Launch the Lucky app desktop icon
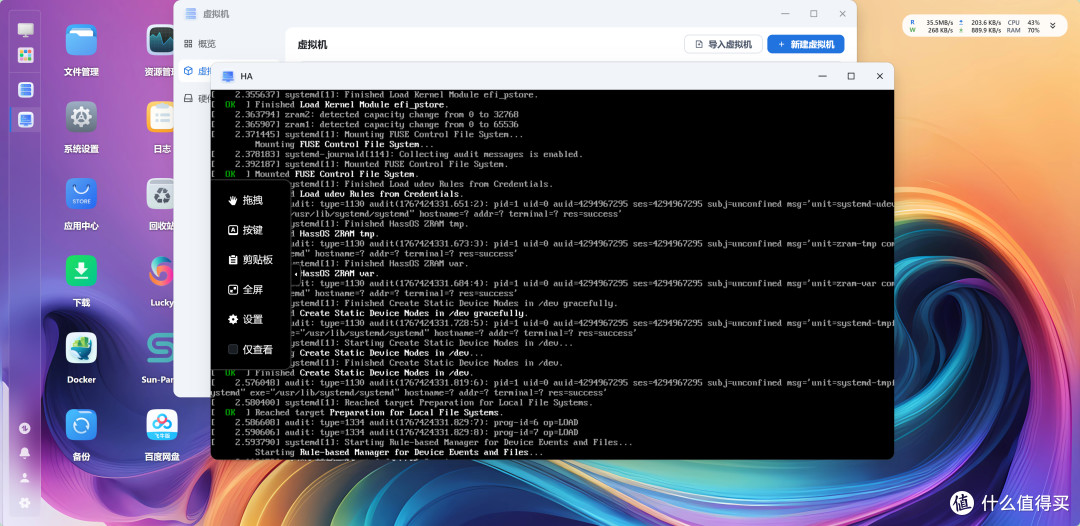This screenshot has height=526, width=1080. click(x=162, y=271)
